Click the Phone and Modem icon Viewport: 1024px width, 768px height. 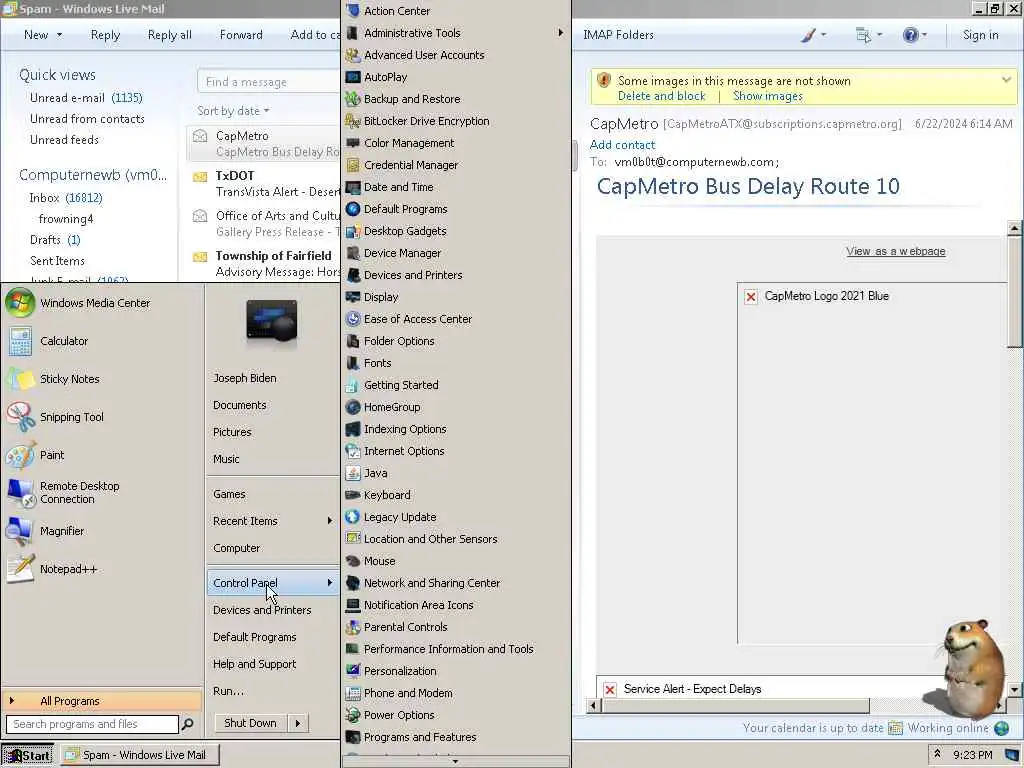coord(353,693)
